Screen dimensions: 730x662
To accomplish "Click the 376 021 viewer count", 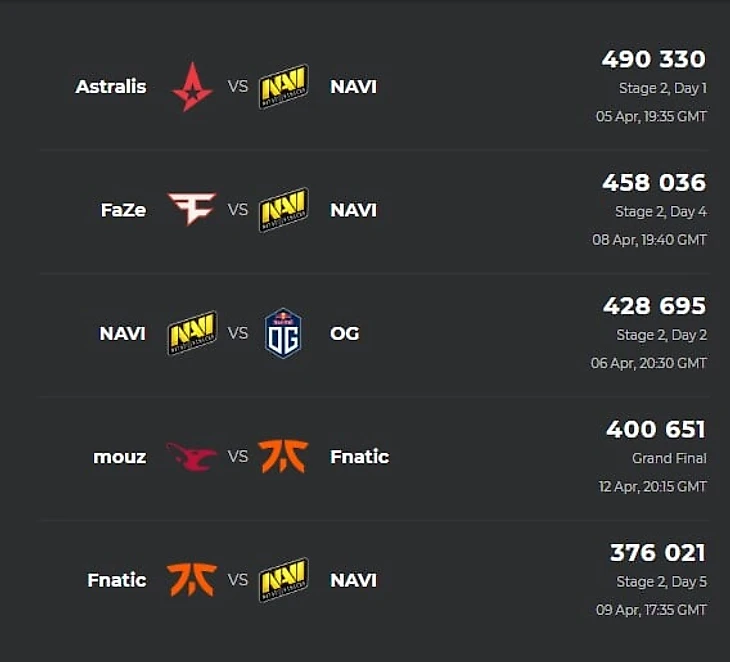I will tap(657, 552).
